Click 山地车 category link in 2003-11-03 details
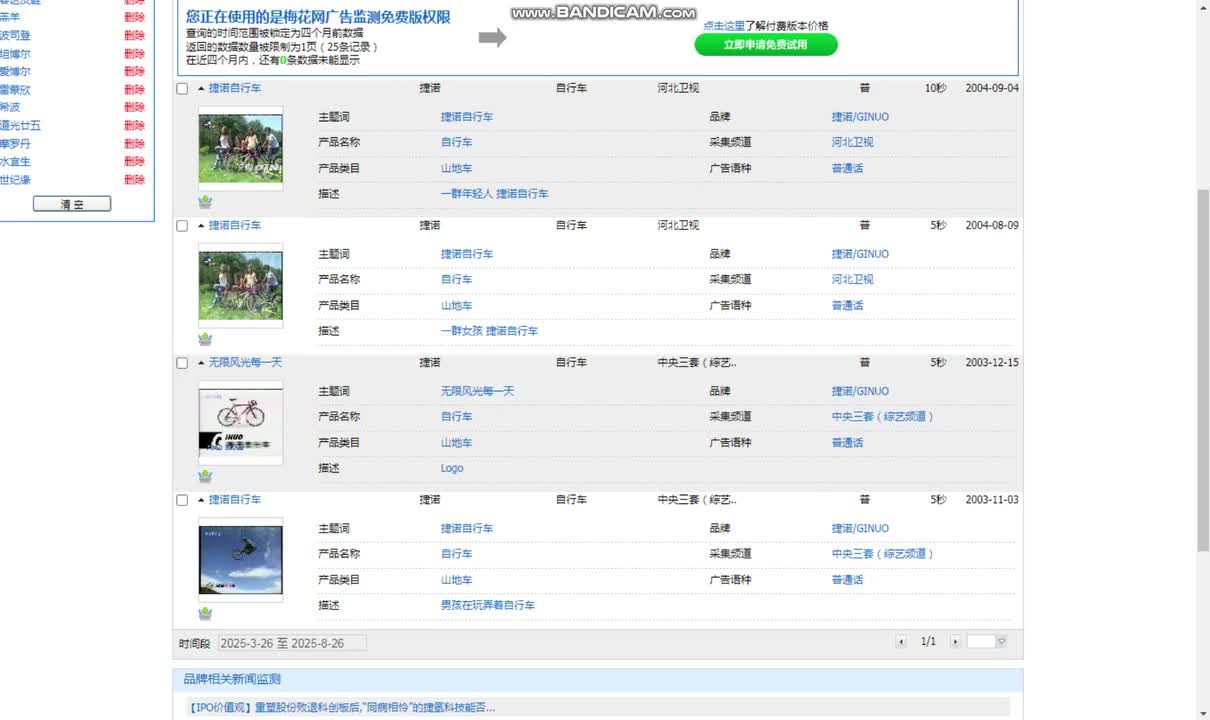The image size is (1210, 720). [456, 579]
